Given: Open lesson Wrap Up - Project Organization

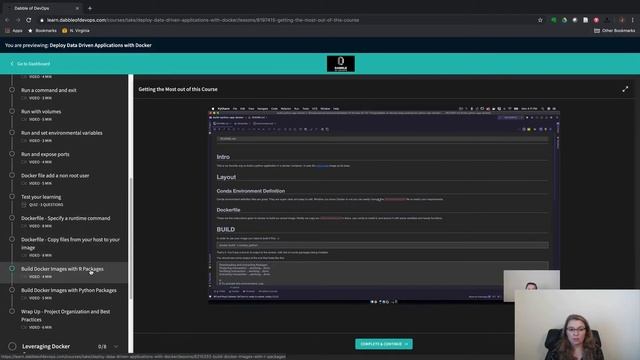Looking at the screenshot, I should click(66, 316).
